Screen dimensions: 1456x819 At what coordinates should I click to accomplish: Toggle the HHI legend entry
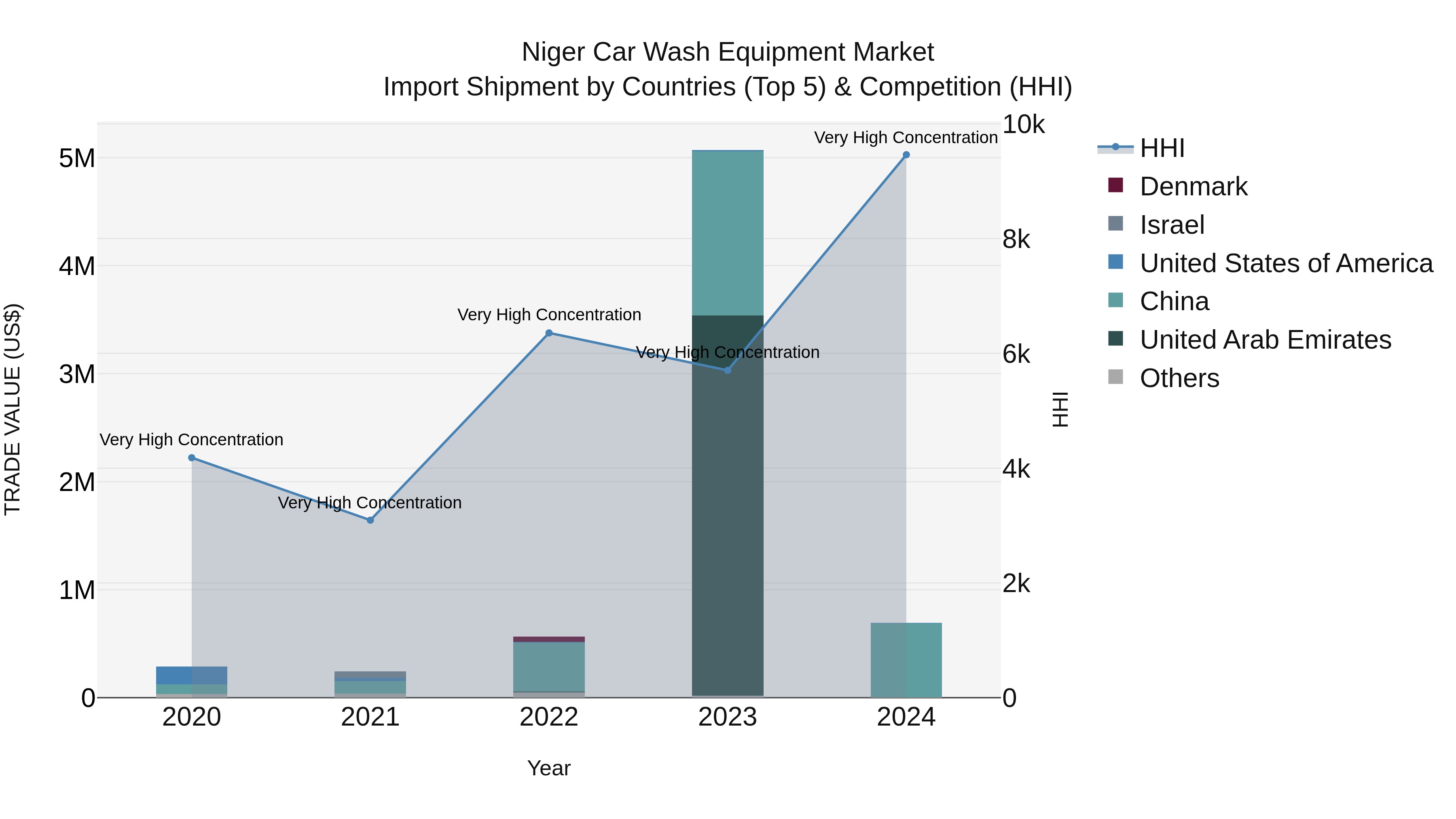(x=1142, y=148)
